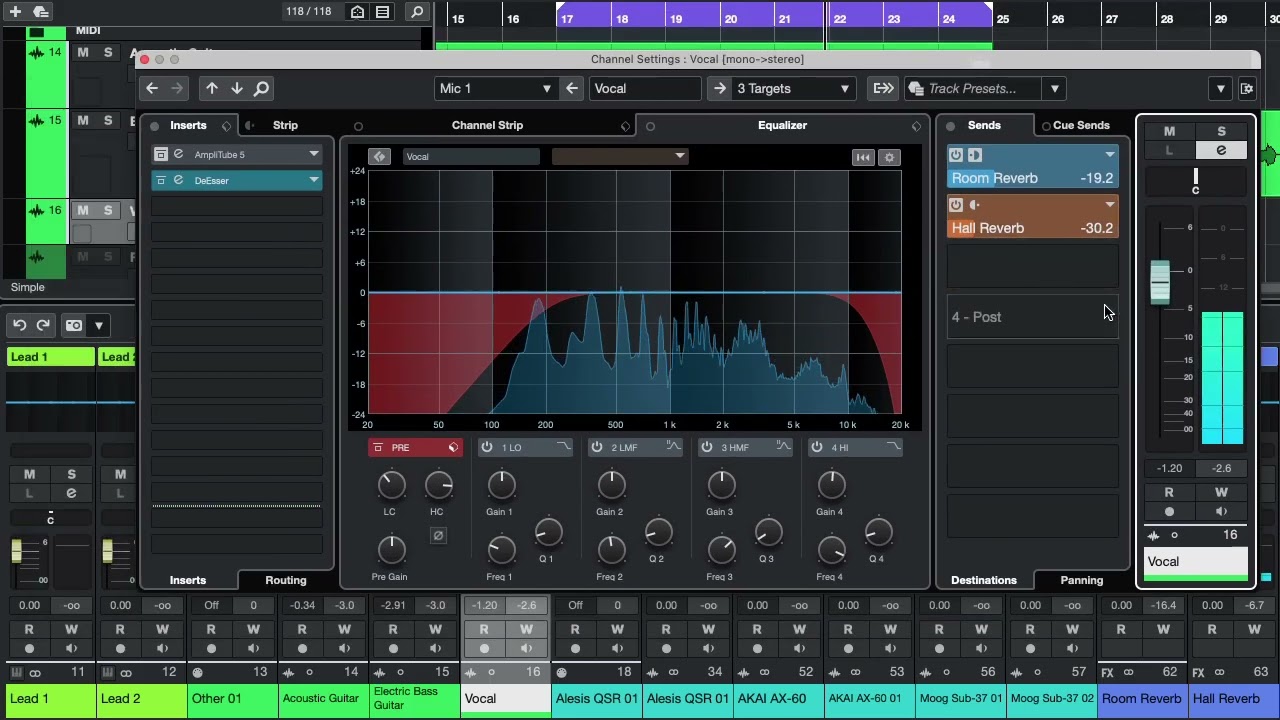The width and height of the screenshot is (1280, 720).
Task: Disable Hall Reverb send power
Action: (x=956, y=204)
